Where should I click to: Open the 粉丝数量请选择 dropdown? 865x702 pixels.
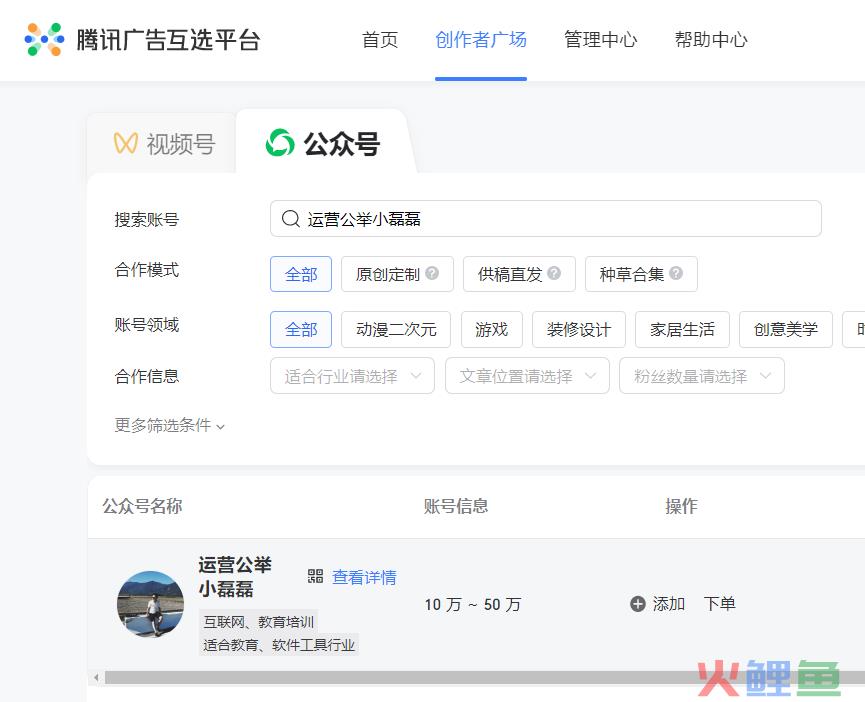tap(702, 376)
